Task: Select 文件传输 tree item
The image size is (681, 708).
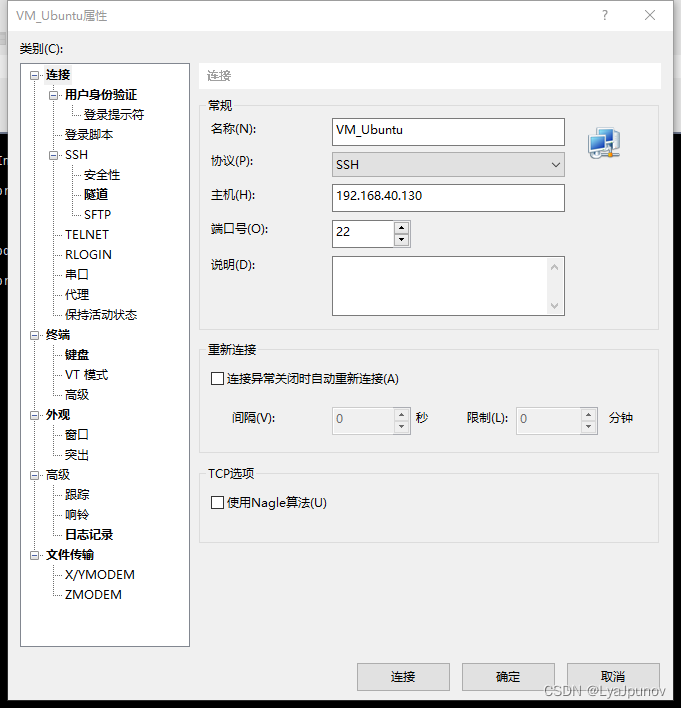Action: (x=70, y=555)
